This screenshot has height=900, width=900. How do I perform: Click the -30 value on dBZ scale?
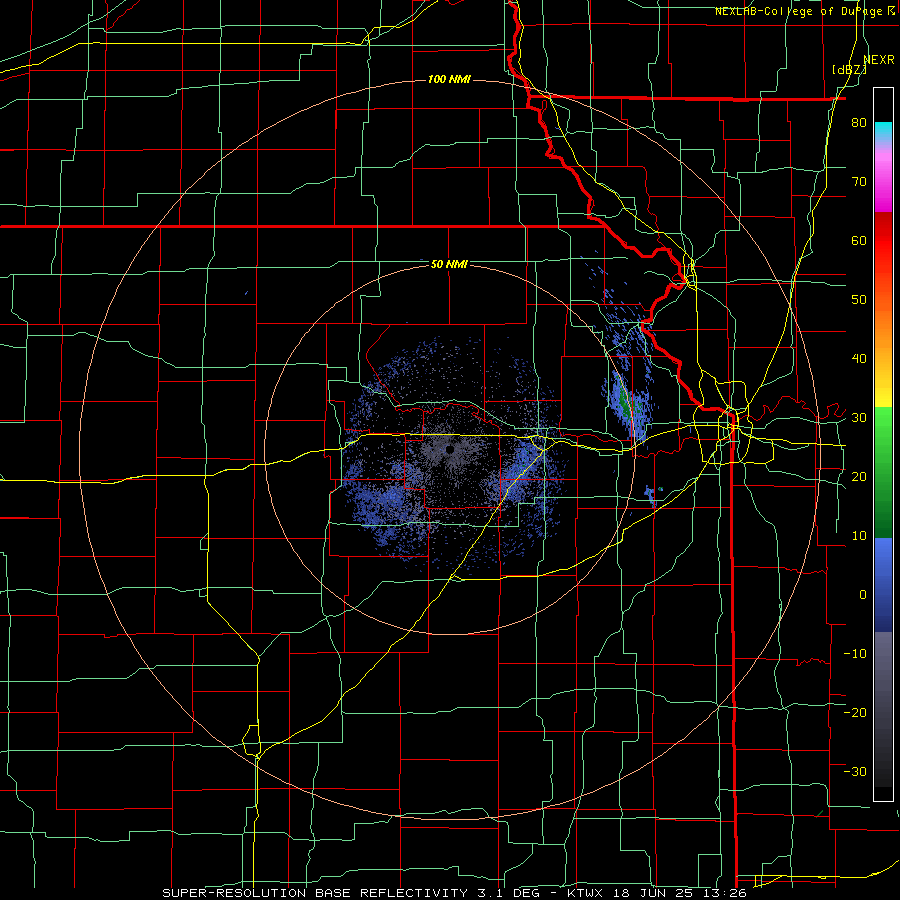click(855, 771)
